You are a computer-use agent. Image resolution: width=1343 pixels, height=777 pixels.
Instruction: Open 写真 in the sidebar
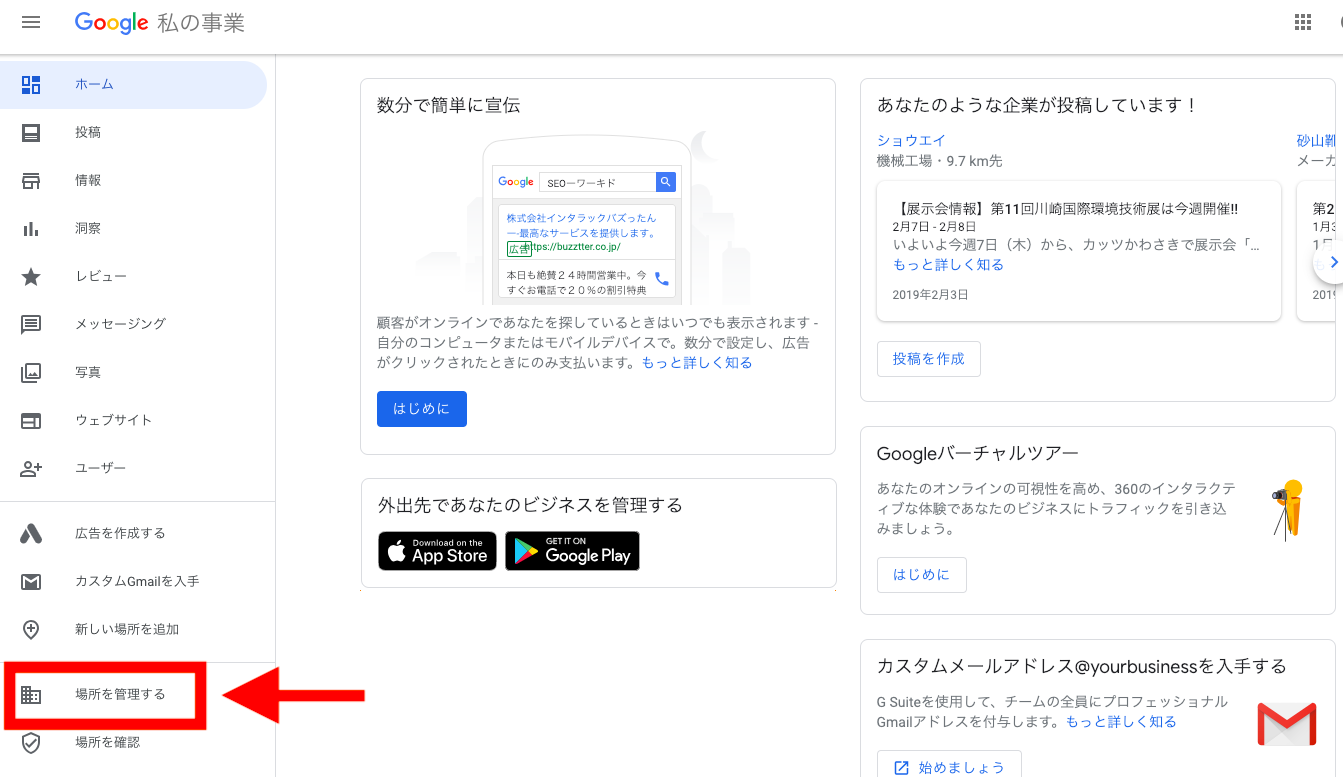click(134, 373)
